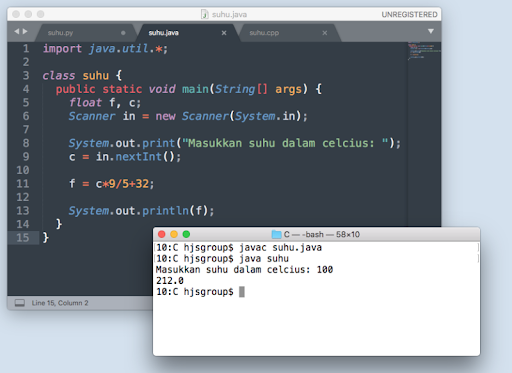This screenshot has width=512, height=373.
Task: Minimize terminal with the yellow button
Action: pos(174,234)
